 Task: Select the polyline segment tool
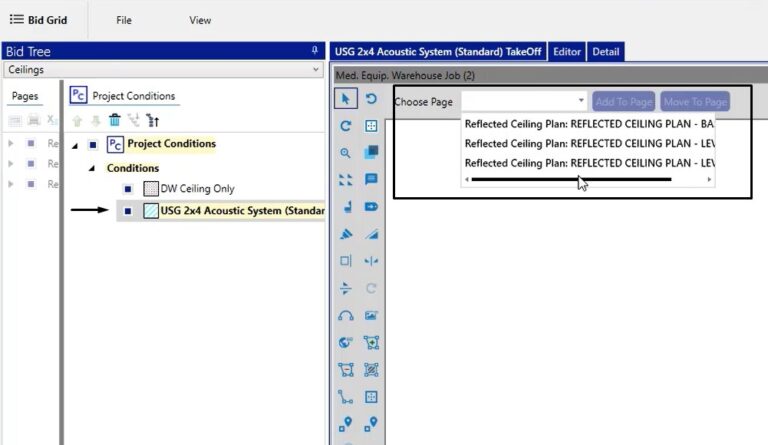click(345, 397)
